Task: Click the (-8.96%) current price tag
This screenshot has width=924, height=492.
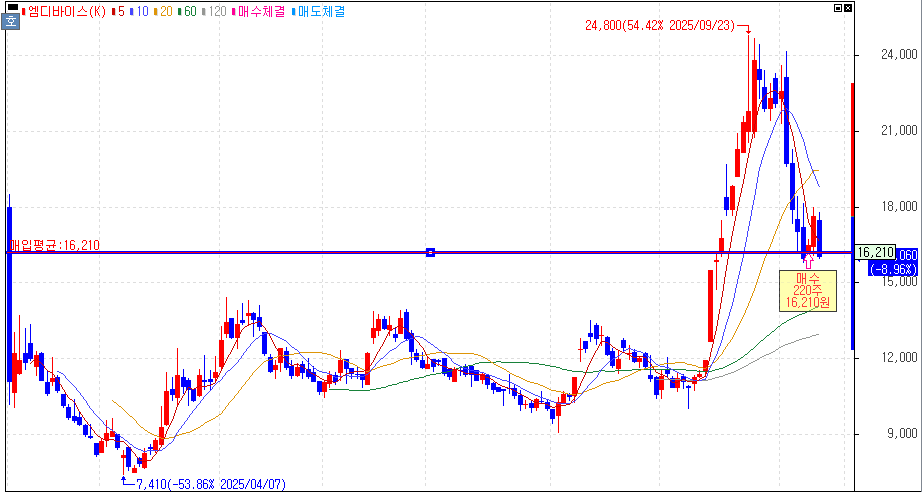Action: 894,269
